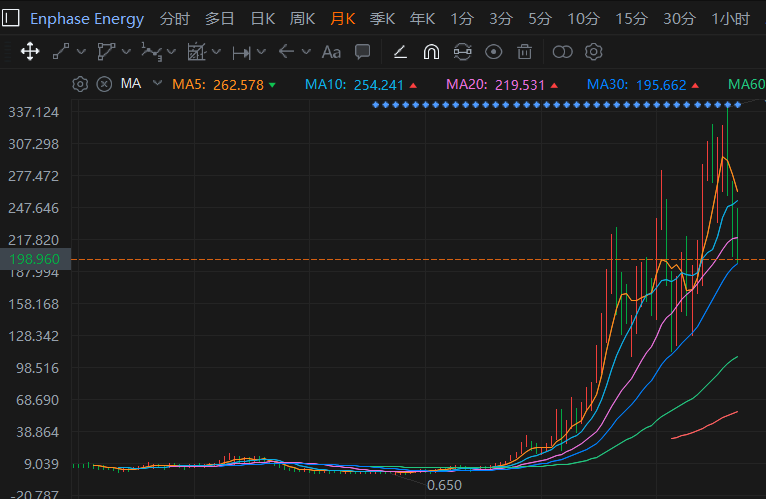Remove the MA indicator with X button
This screenshot has width=766, height=499.
coord(103,84)
